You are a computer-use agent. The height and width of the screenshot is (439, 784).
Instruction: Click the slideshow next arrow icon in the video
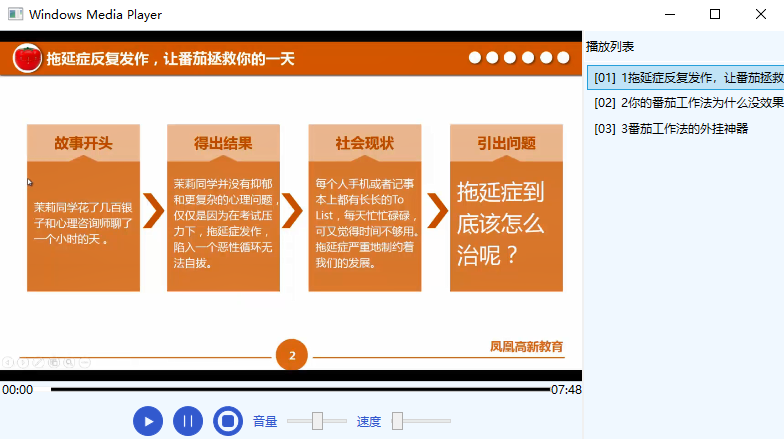[23, 362]
